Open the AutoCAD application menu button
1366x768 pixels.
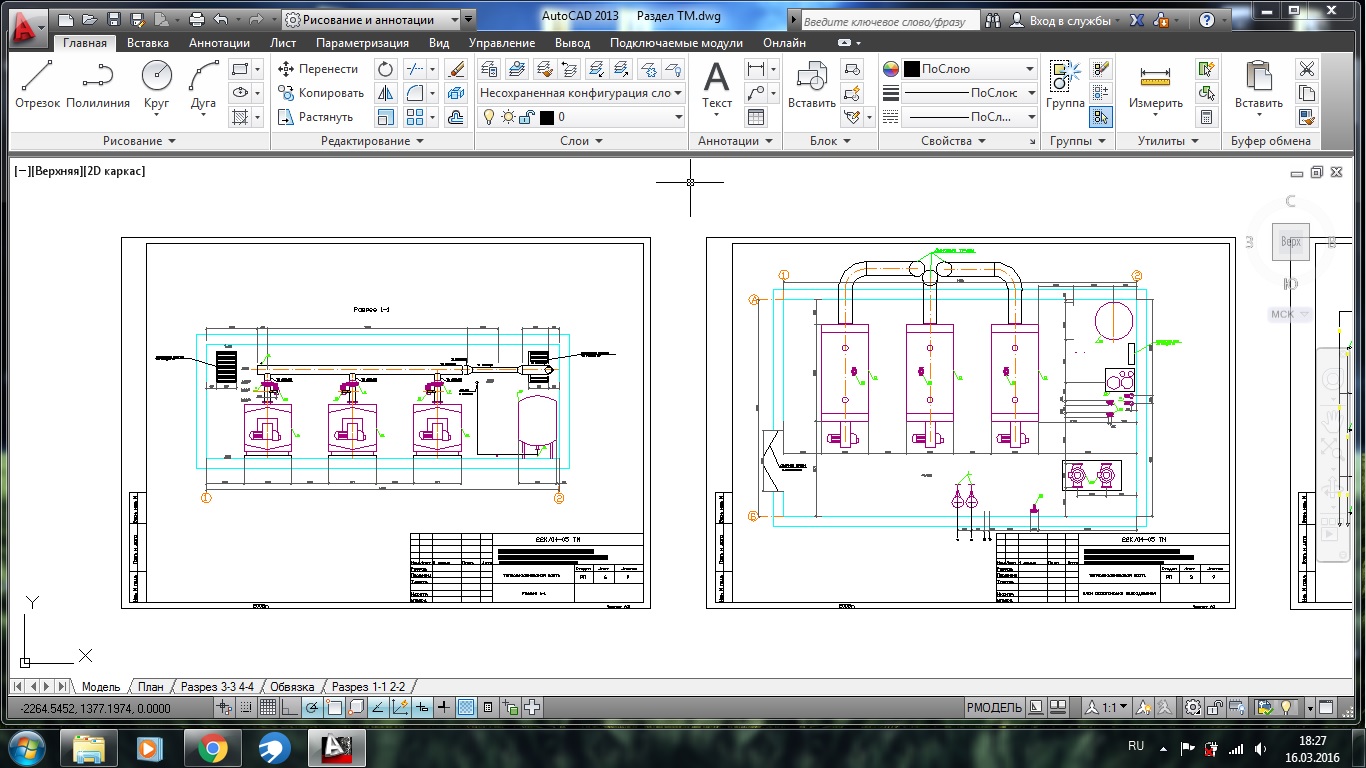[28, 28]
